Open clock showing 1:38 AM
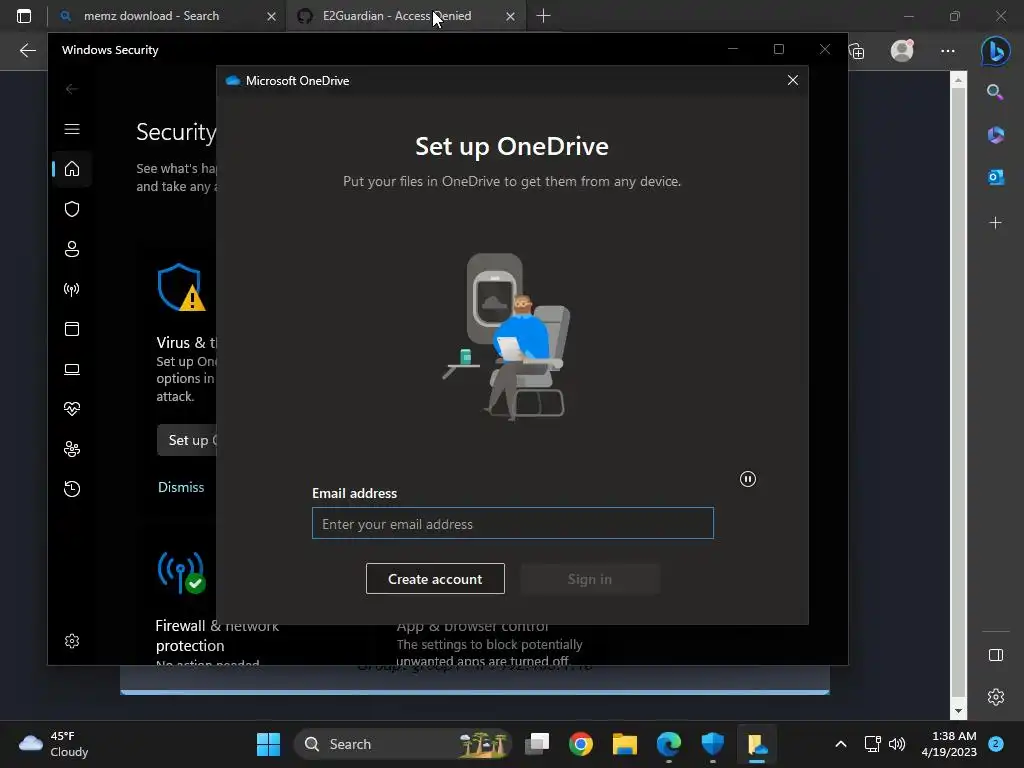 949,744
